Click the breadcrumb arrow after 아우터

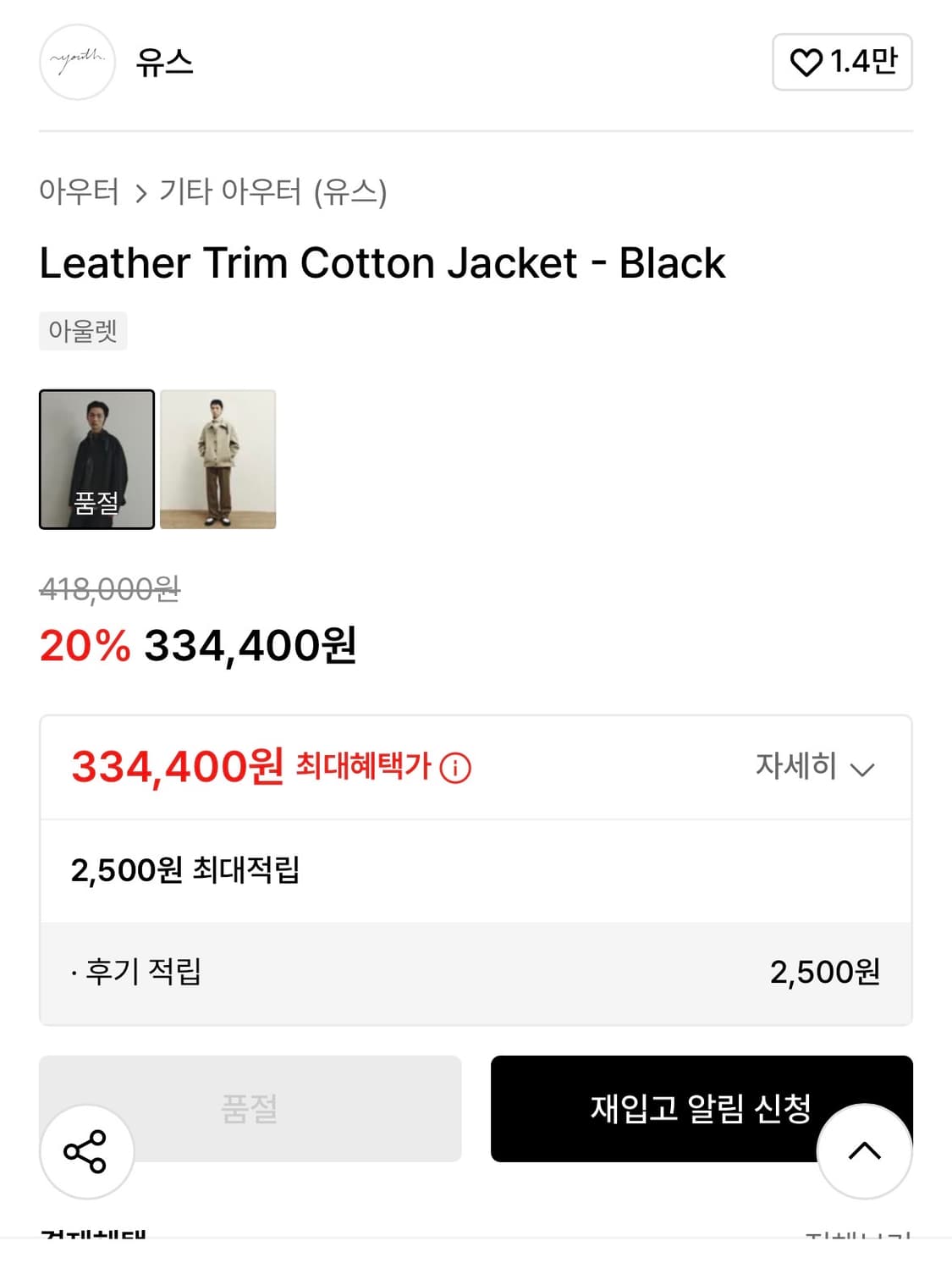click(140, 194)
